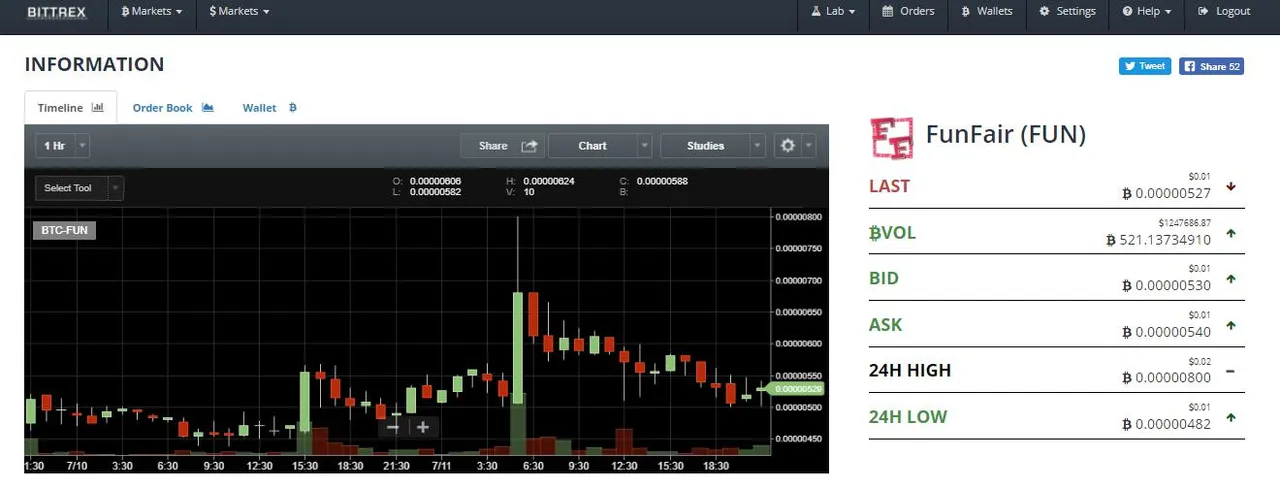Switch to the Timeline tab
This screenshot has height=495, width=1280.
[70, 108]
